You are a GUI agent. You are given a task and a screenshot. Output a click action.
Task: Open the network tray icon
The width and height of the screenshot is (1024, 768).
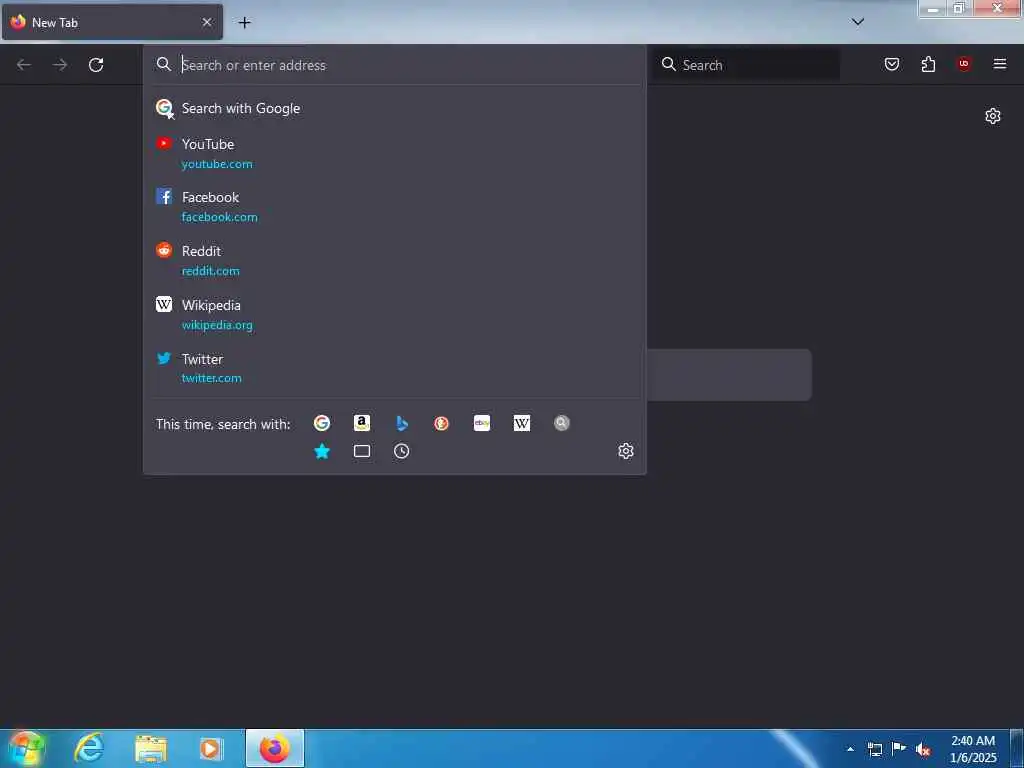874,750
